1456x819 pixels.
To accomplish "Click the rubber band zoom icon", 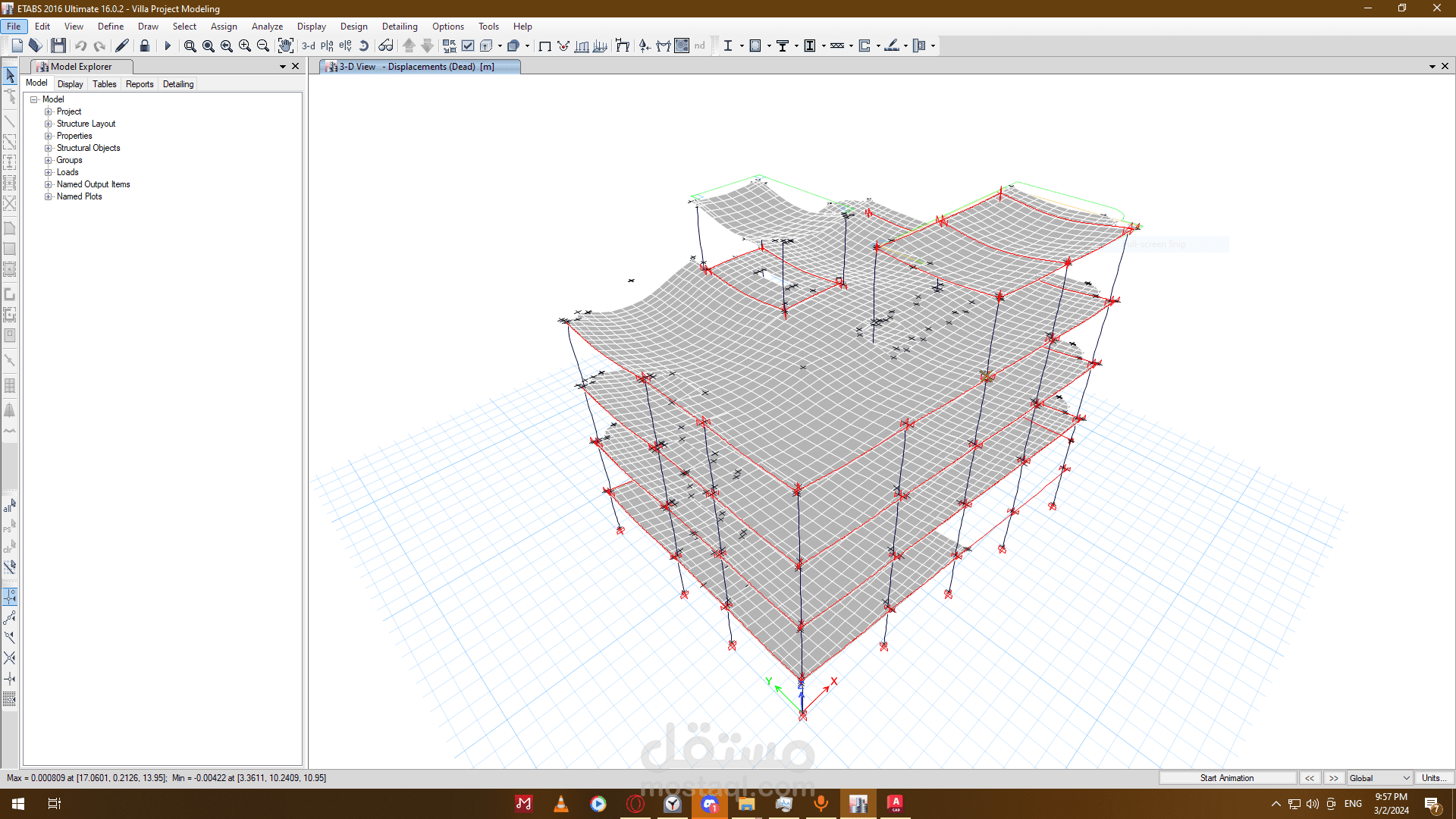I will (x=190, y=45).
